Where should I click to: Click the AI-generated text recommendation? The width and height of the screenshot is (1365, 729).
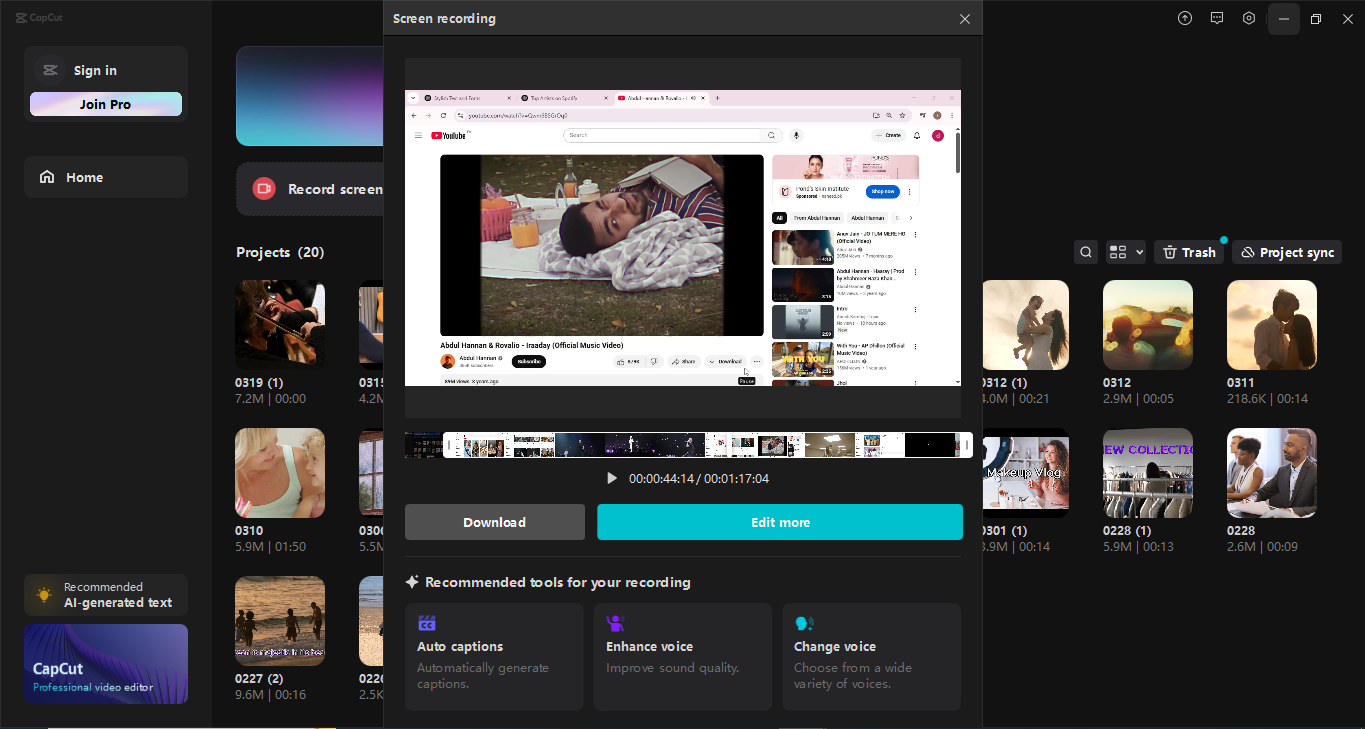point(105,594)
